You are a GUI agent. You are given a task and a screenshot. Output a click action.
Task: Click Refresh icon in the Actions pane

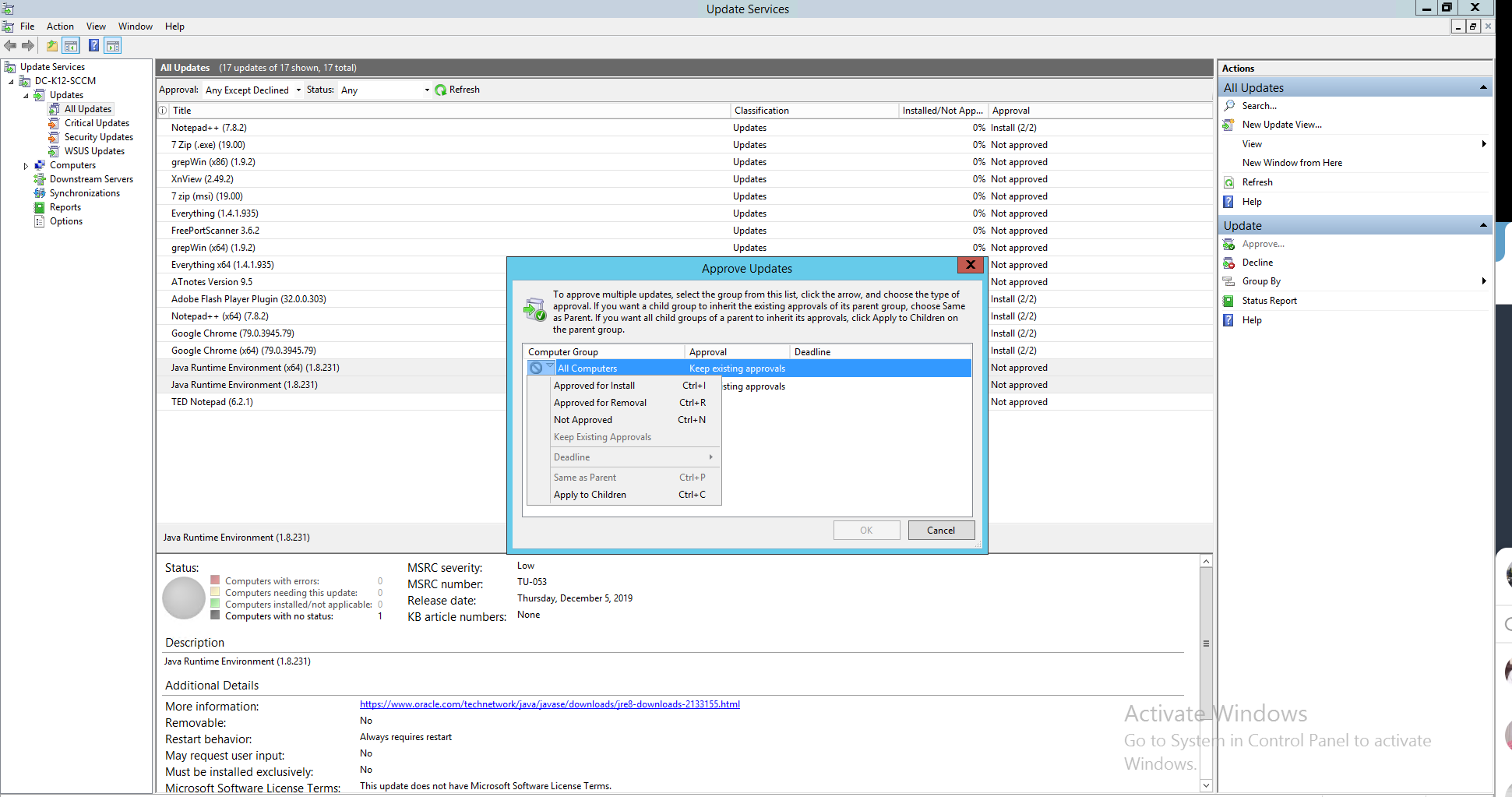(x=1229, y=182)
